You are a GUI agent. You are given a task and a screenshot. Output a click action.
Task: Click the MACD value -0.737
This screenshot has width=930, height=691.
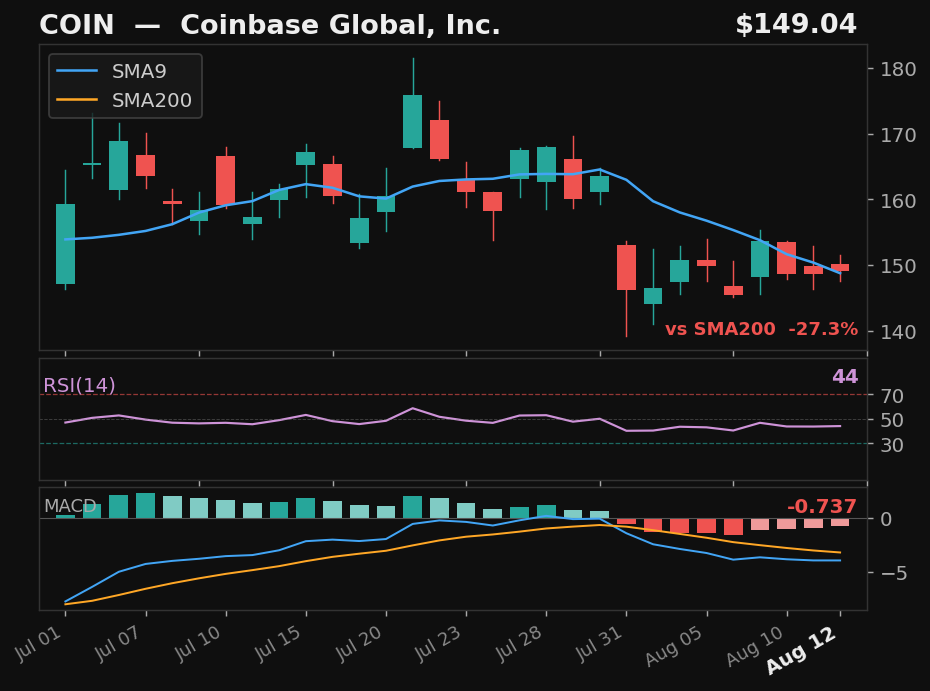click(x=821, y=507)
